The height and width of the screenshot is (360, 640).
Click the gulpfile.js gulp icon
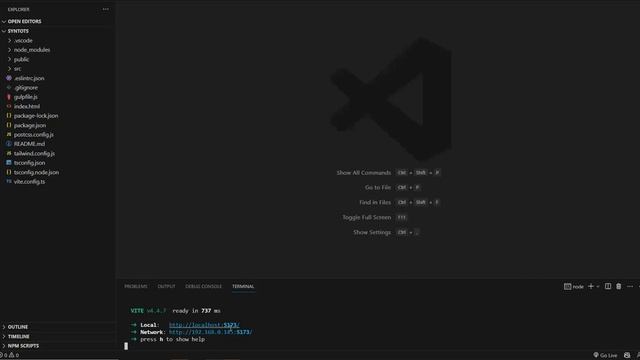click(9, 97)
